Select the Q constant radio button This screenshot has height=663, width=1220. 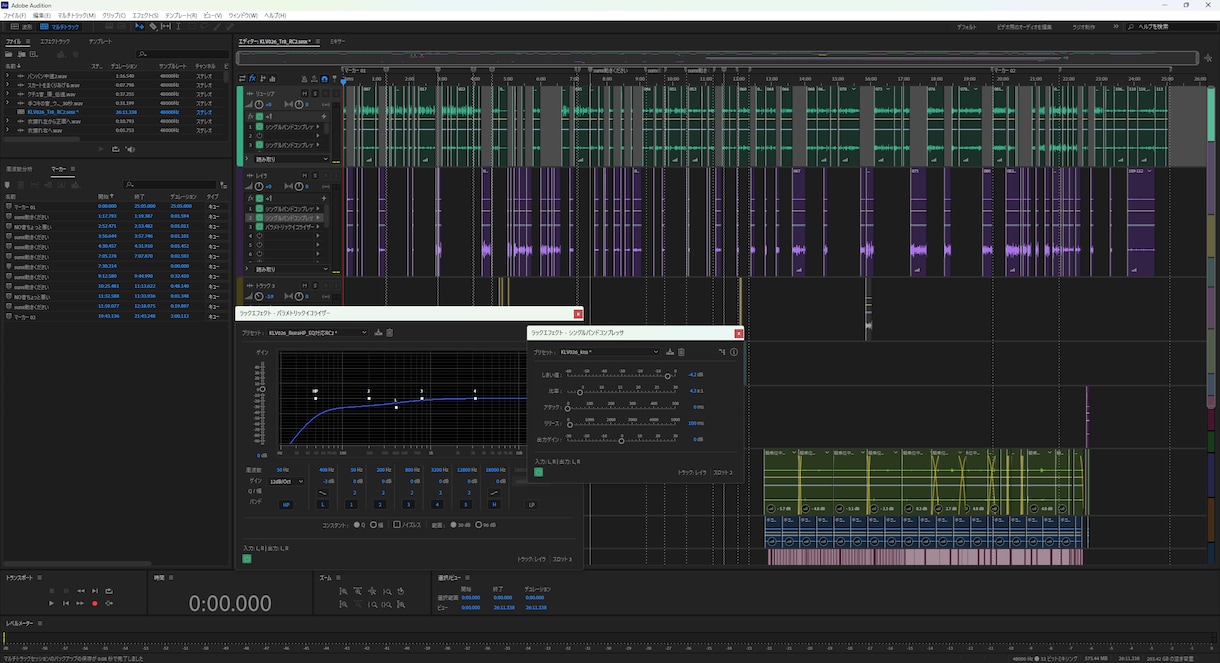click(x=356, y=524)
